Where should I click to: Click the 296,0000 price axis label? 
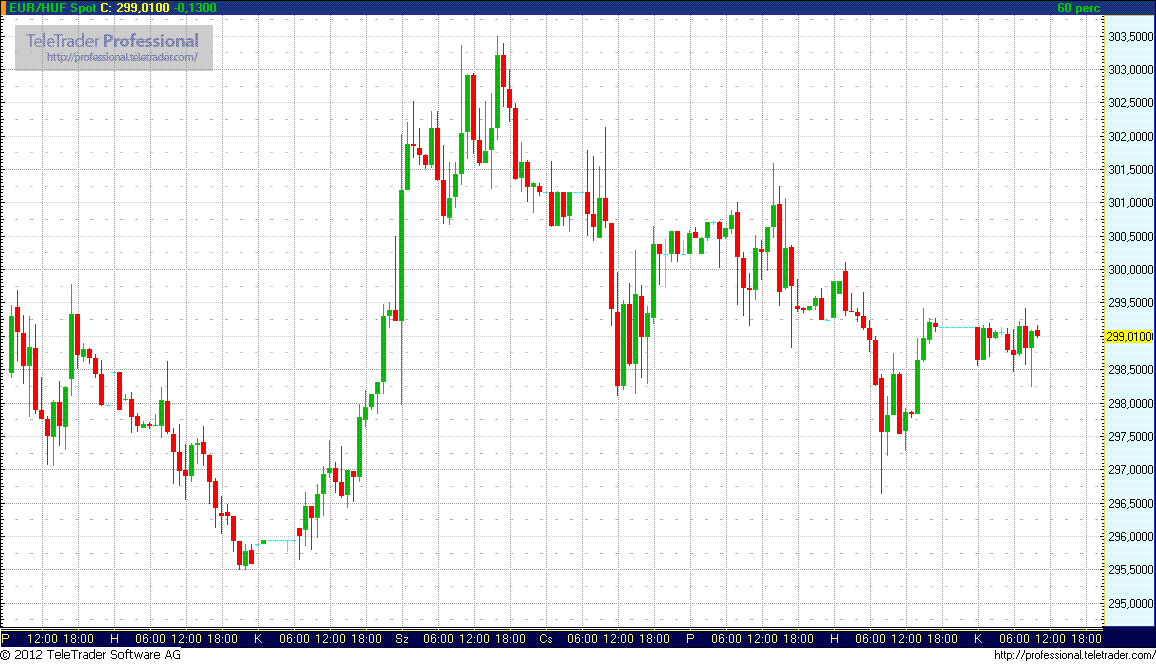click(x=1131, y=537)
